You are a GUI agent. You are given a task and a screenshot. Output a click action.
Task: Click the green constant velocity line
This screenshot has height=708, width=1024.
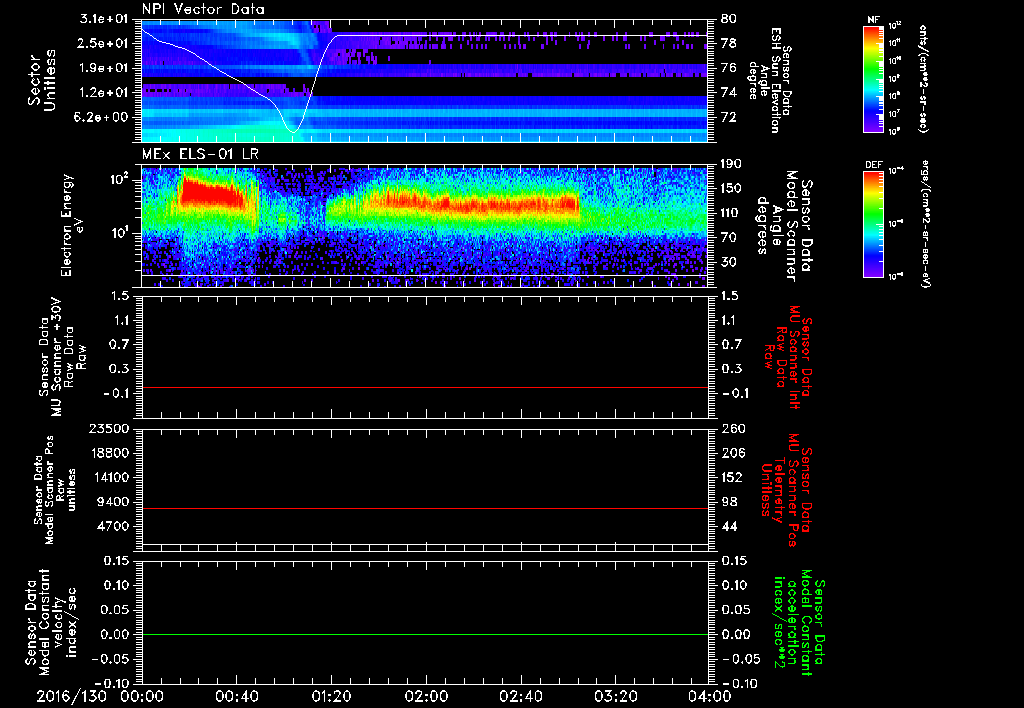(424, 634)
